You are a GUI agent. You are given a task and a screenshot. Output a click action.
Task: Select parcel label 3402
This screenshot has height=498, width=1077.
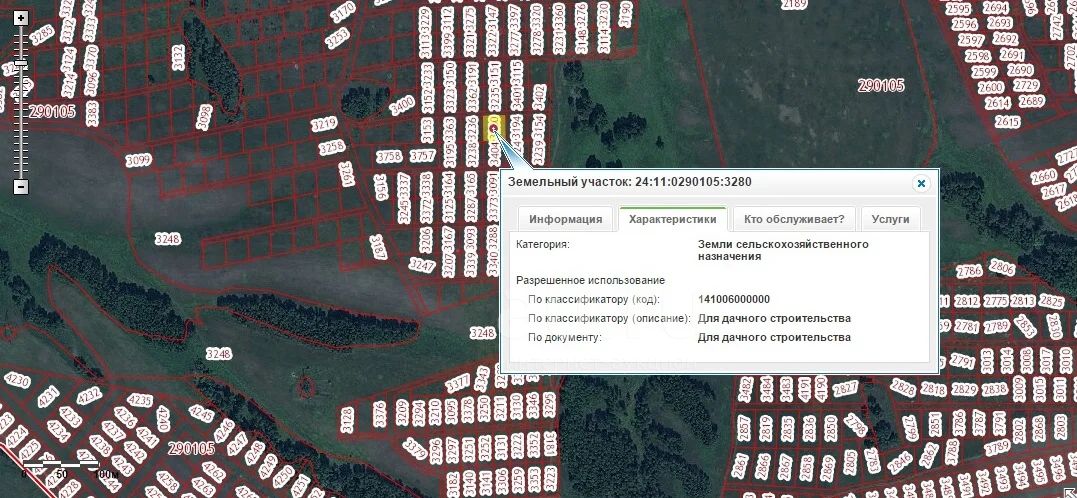pyautogui.click(x=539, y=97)
